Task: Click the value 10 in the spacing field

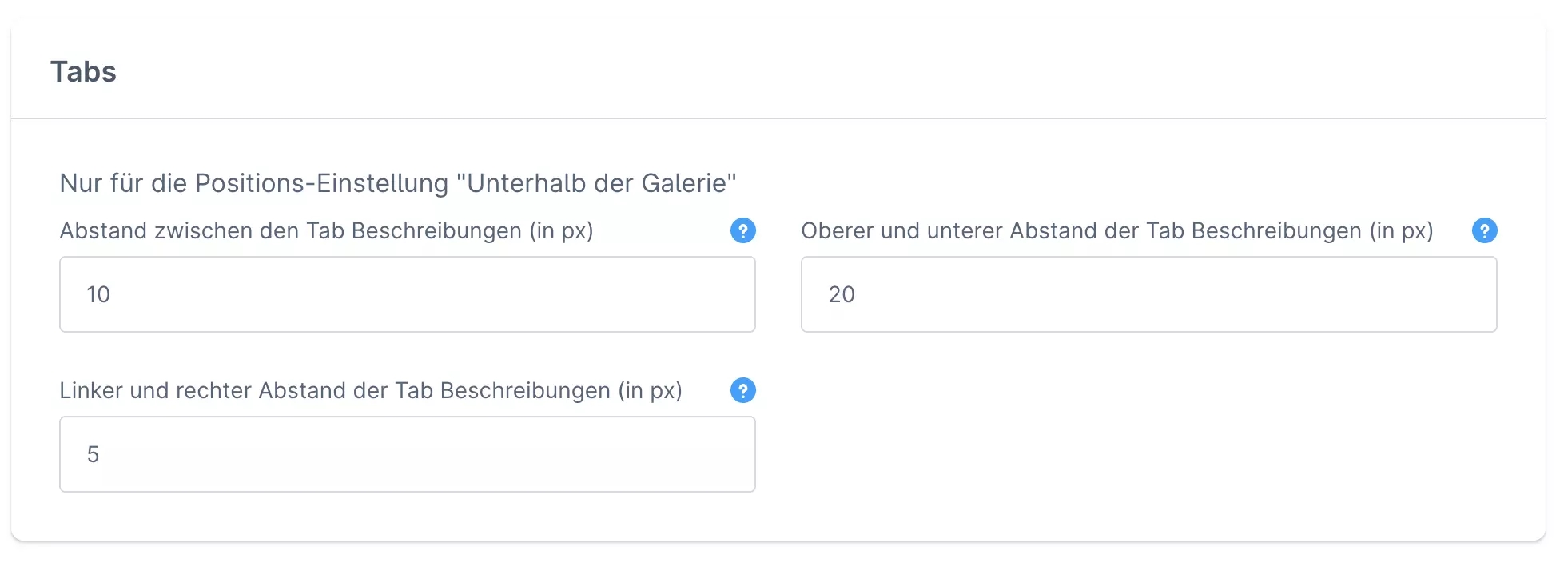Action: [x=98, y=295]
